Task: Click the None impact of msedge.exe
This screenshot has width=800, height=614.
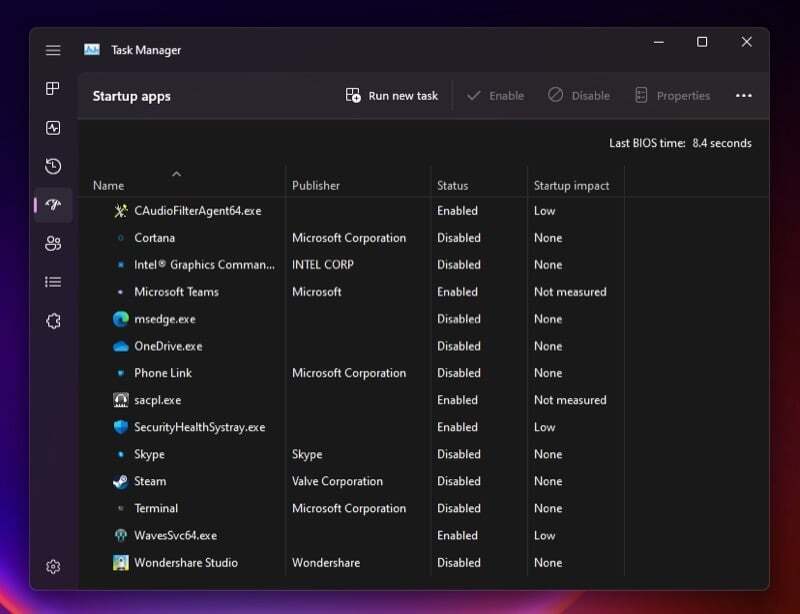Action: click(548, 319)
